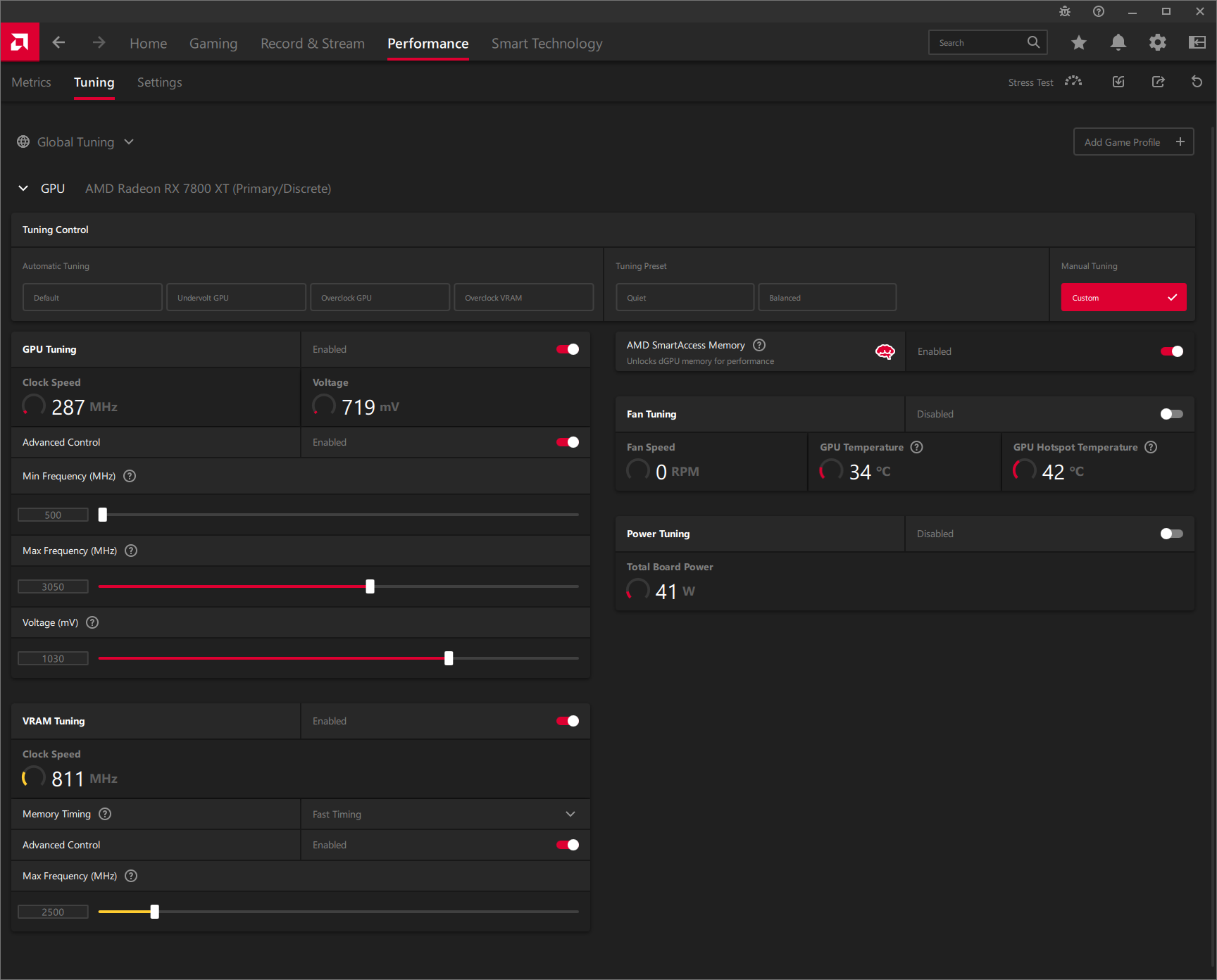Open settings gear icon
Image resolution: width=1217 pixels, height=980 pixels.
(x=1157, y=42)
